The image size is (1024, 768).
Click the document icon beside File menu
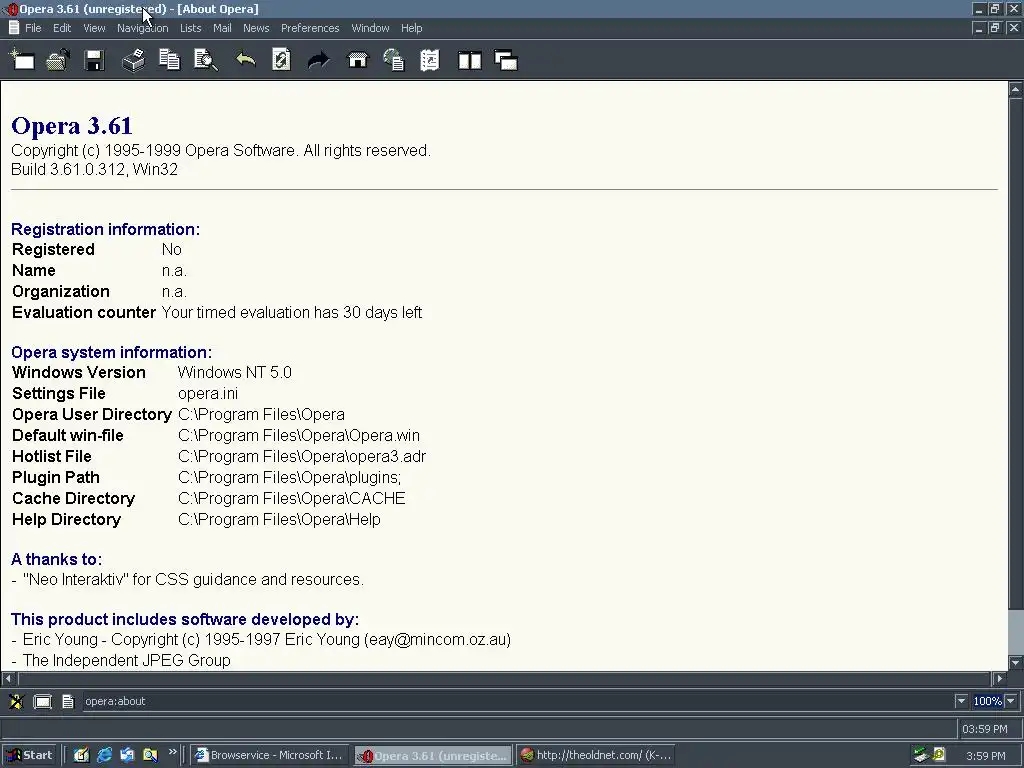pos(13,28)
